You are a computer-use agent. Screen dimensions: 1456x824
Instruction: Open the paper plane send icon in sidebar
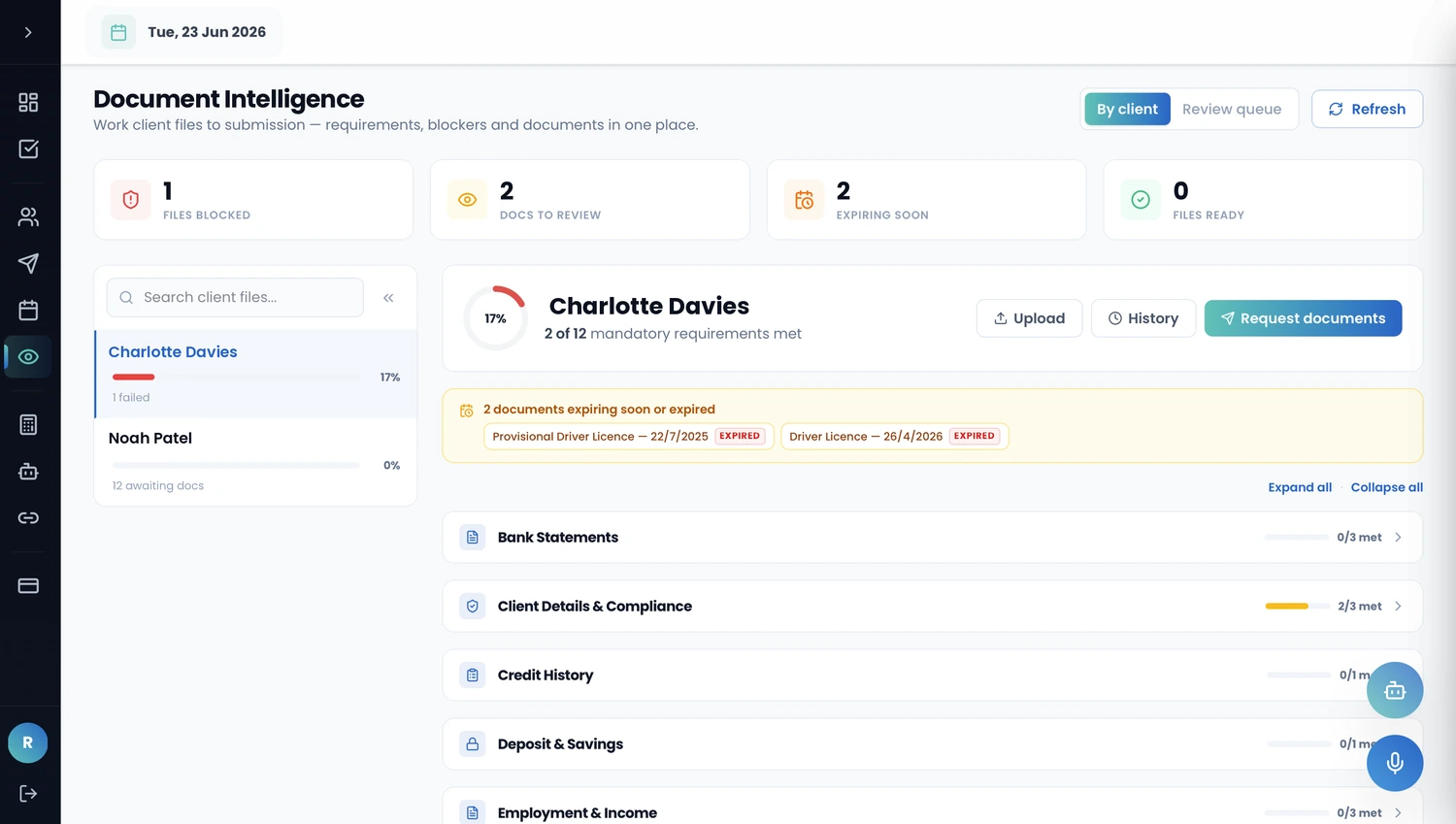28,263
